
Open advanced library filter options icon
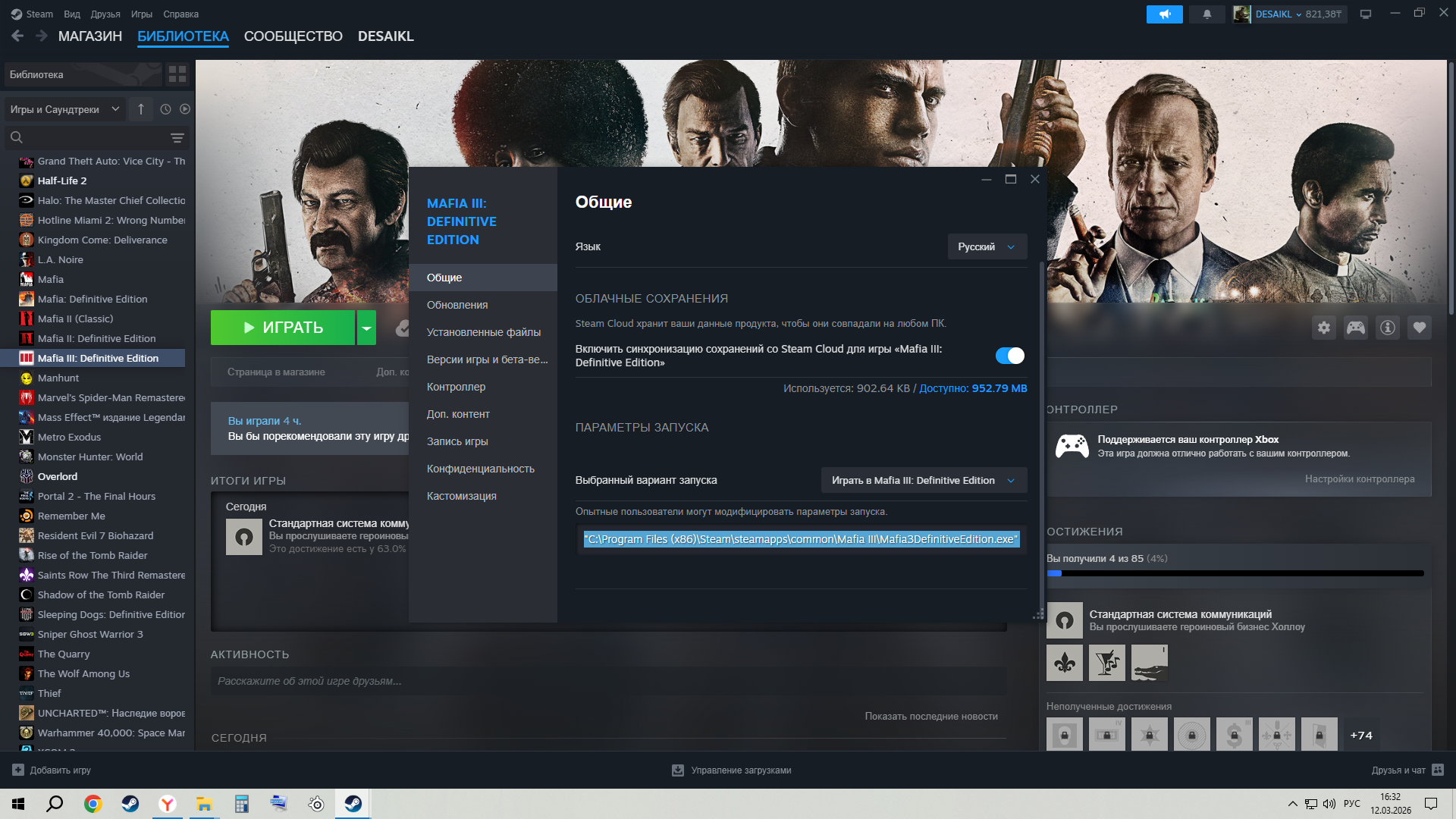(x=177, y=138)
